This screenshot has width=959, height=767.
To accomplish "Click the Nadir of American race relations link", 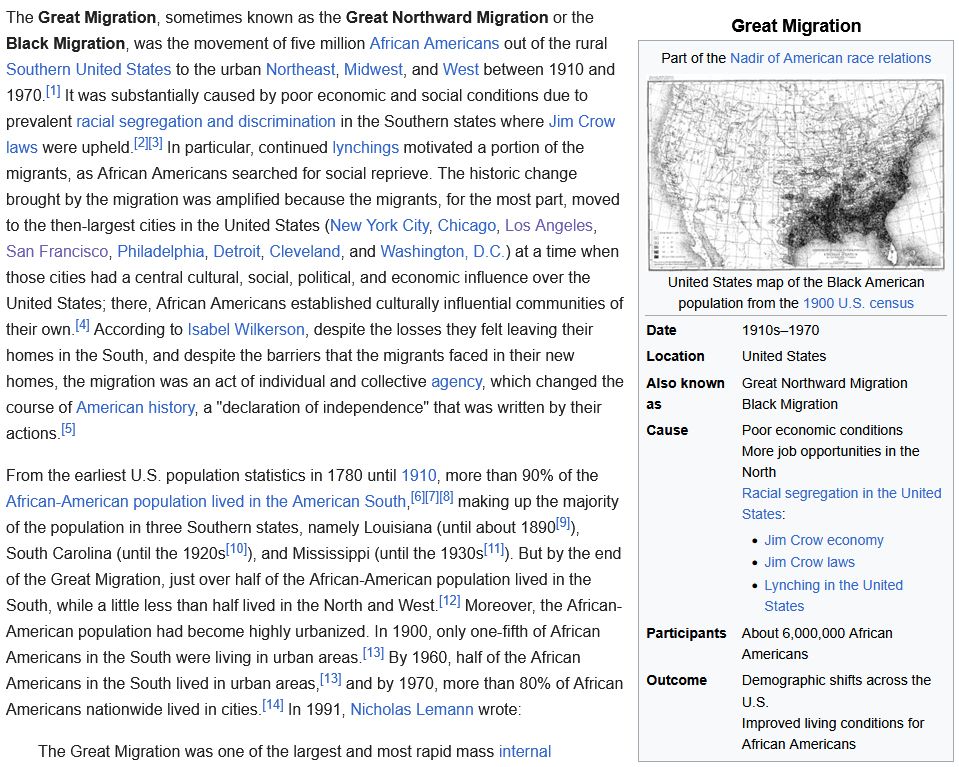I will coord(831,60).
